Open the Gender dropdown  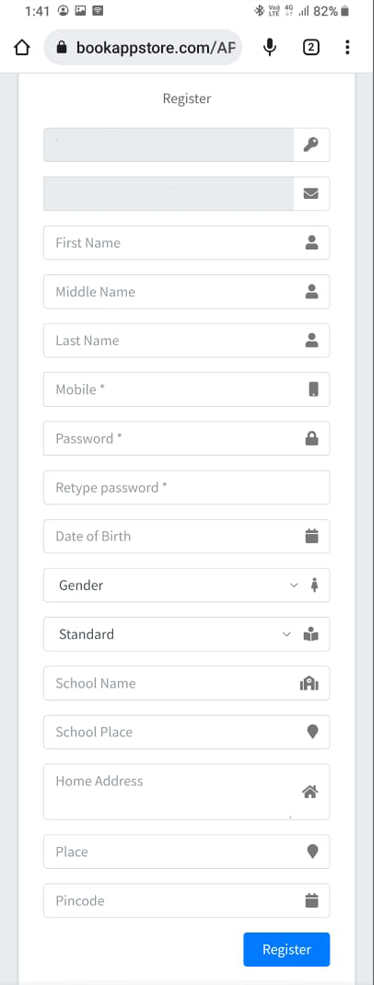tap(187, 585)
